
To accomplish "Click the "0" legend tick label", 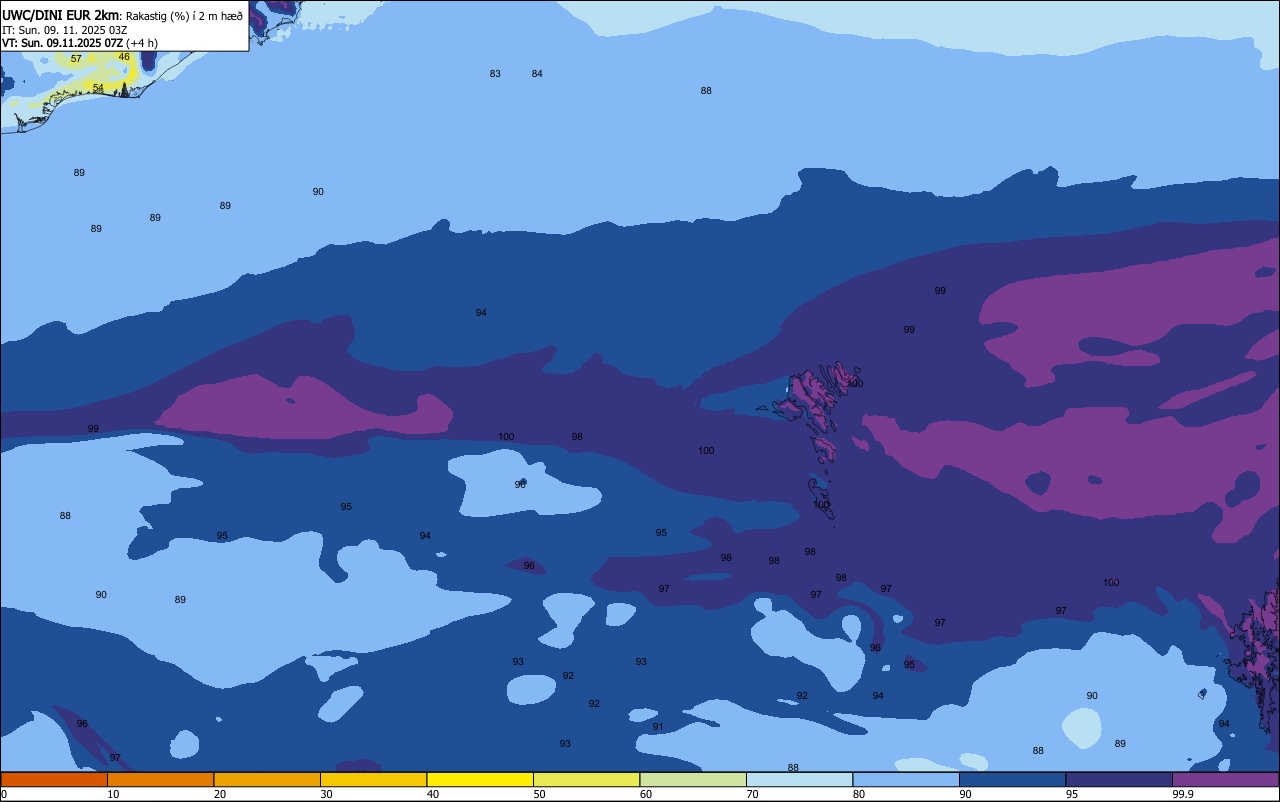I will pyautogui.click(x=4, y=794).
